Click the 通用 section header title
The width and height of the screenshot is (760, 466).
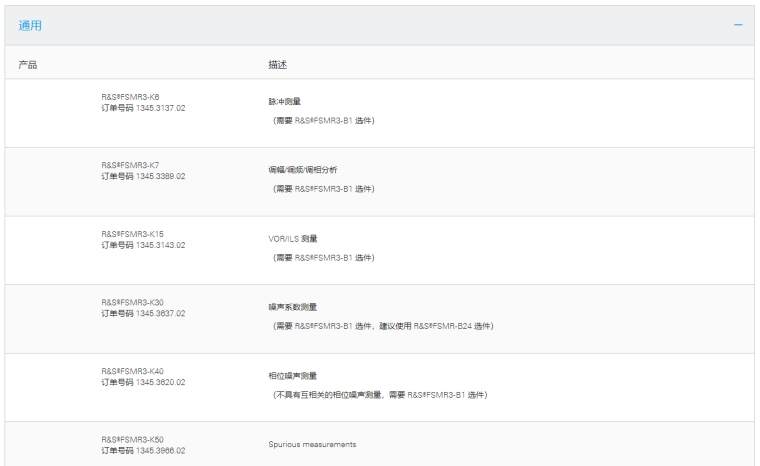click(x=31, y=25)
